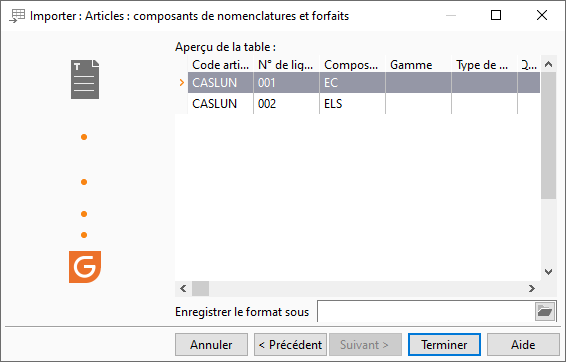
Task: Click the down arrow of vertical scrollbar
Action: (x=548, y=272)
